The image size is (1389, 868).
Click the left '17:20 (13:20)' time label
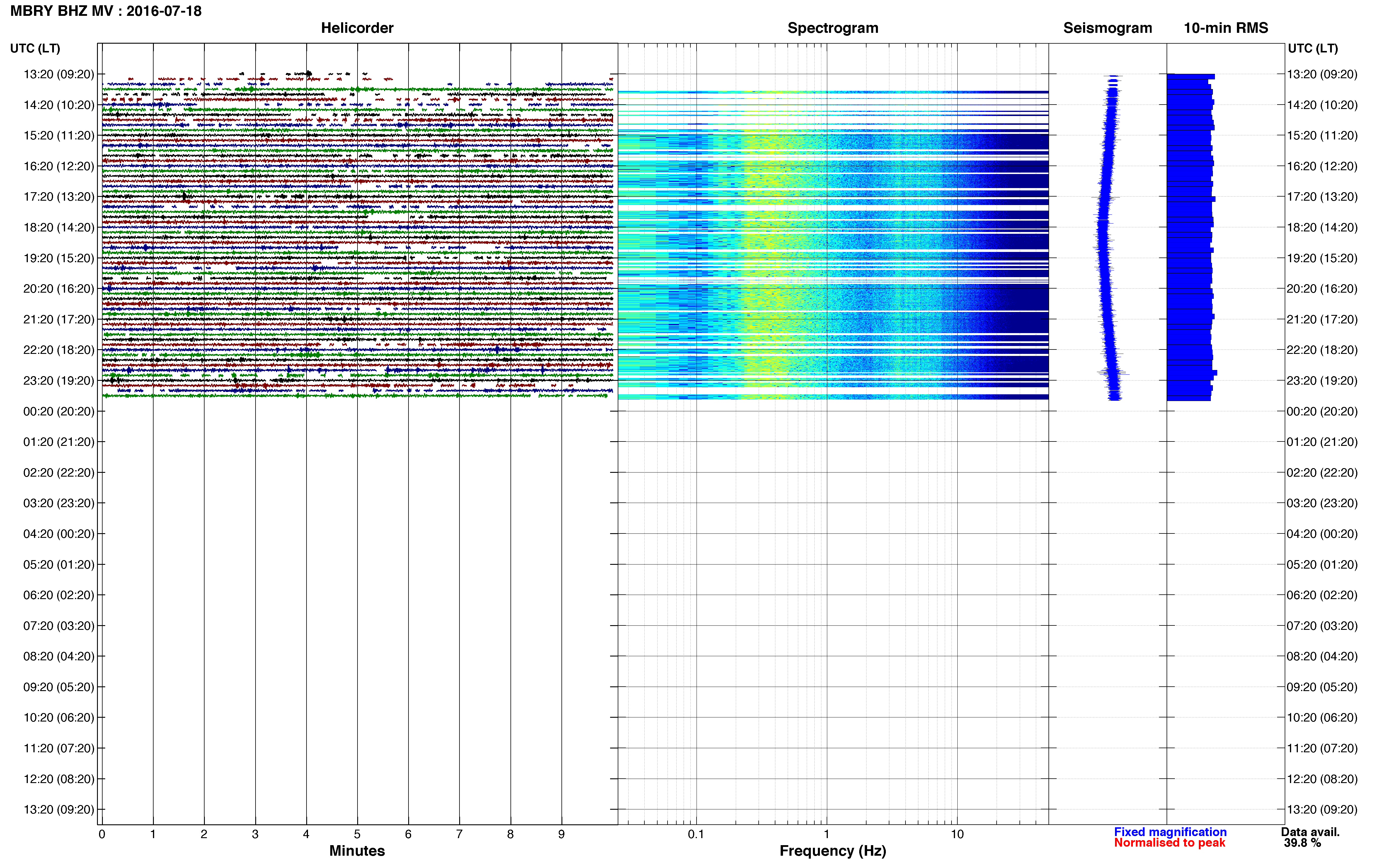[59, 197]
